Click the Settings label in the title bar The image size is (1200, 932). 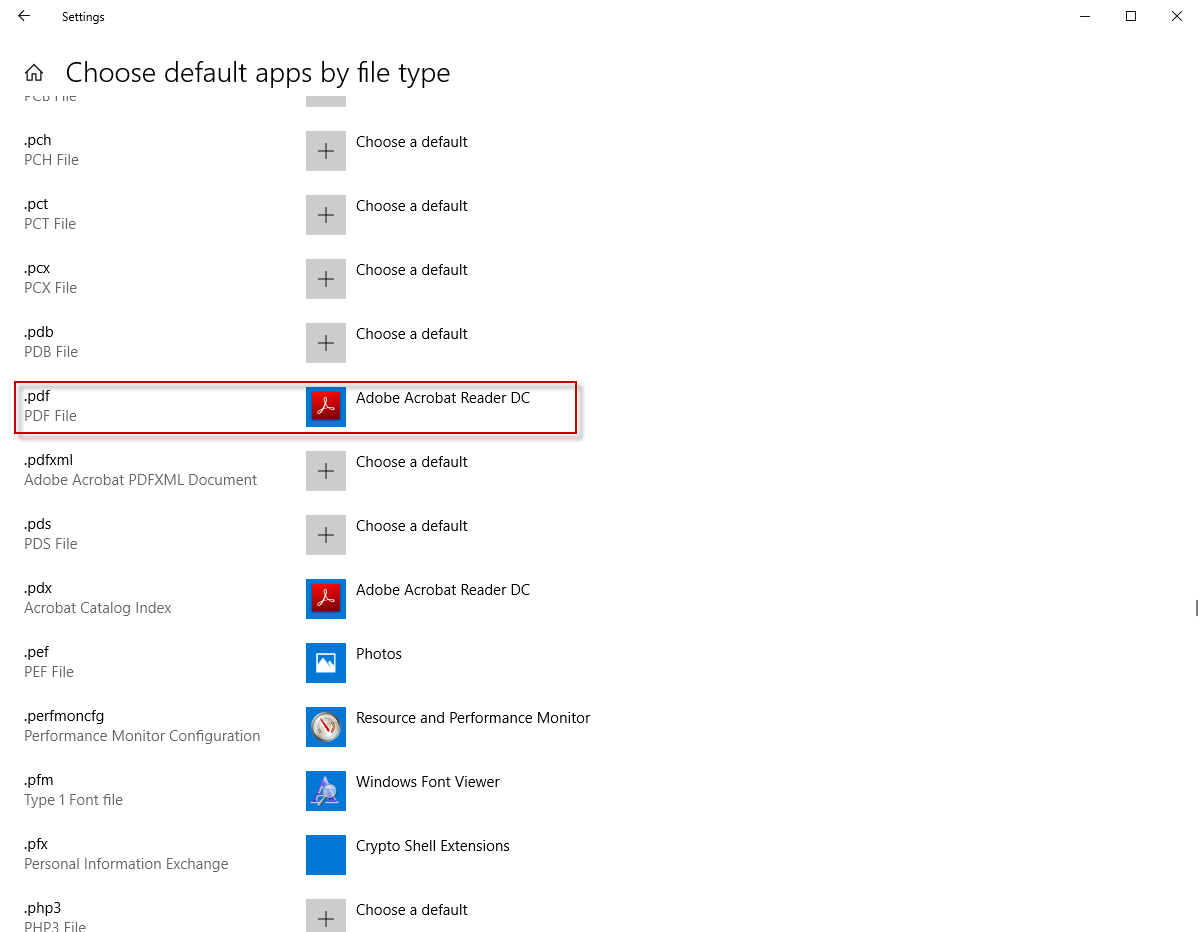(x=83, y=16)
